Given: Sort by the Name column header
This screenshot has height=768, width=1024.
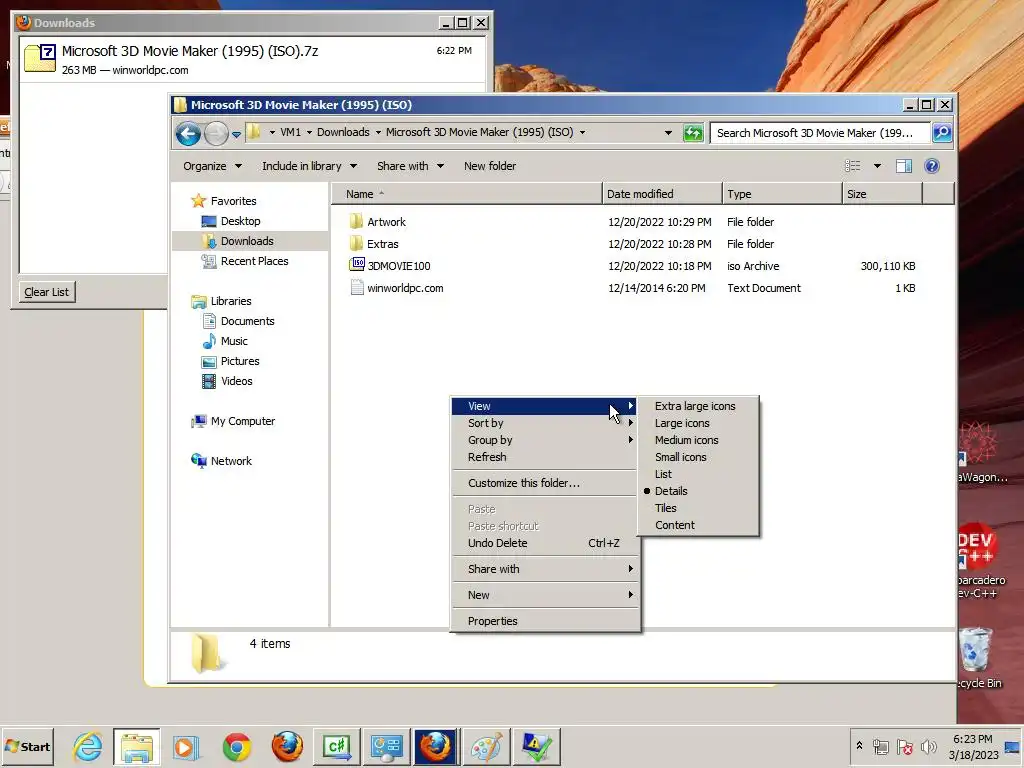Looking at the screenshot, I should point(466,194).
